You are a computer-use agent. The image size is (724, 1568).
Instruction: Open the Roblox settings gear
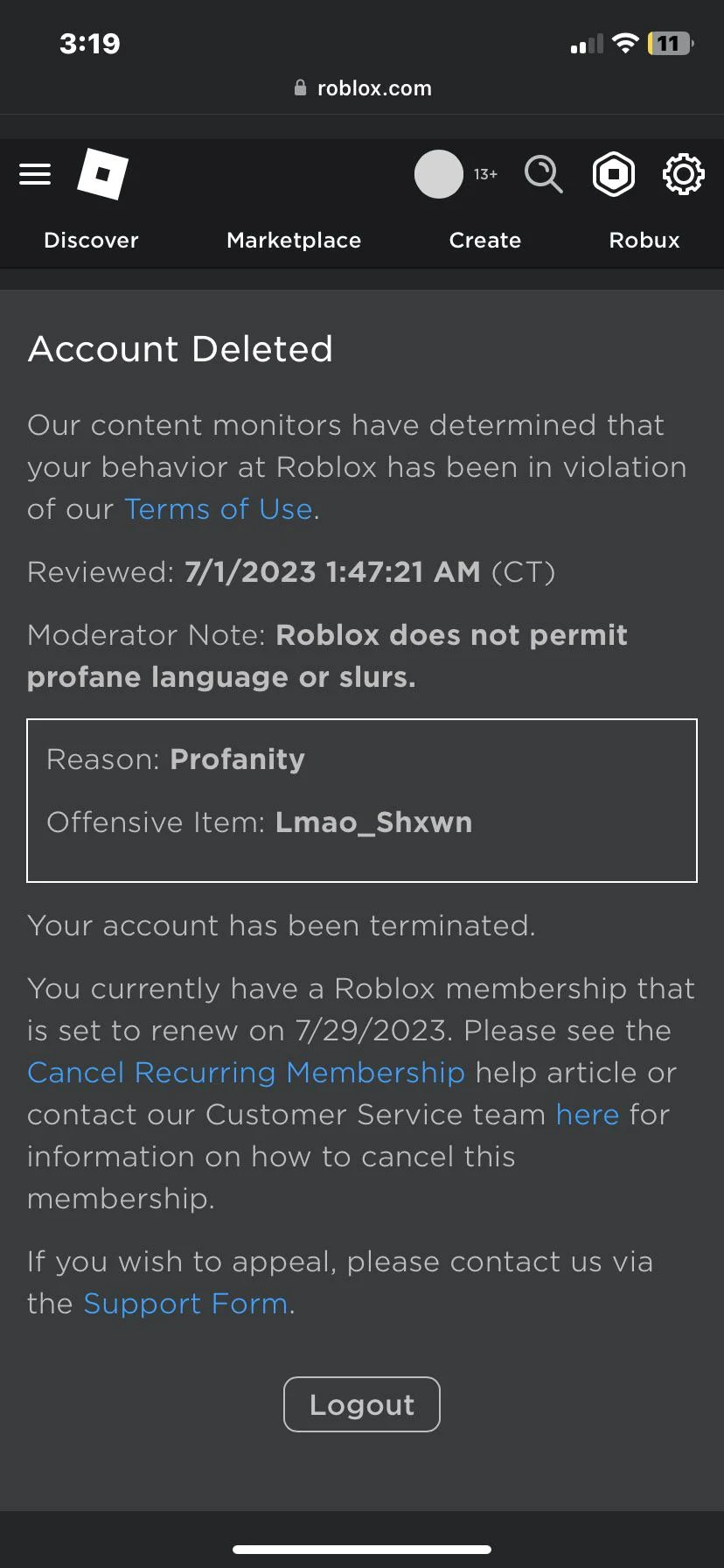(682, 174)
